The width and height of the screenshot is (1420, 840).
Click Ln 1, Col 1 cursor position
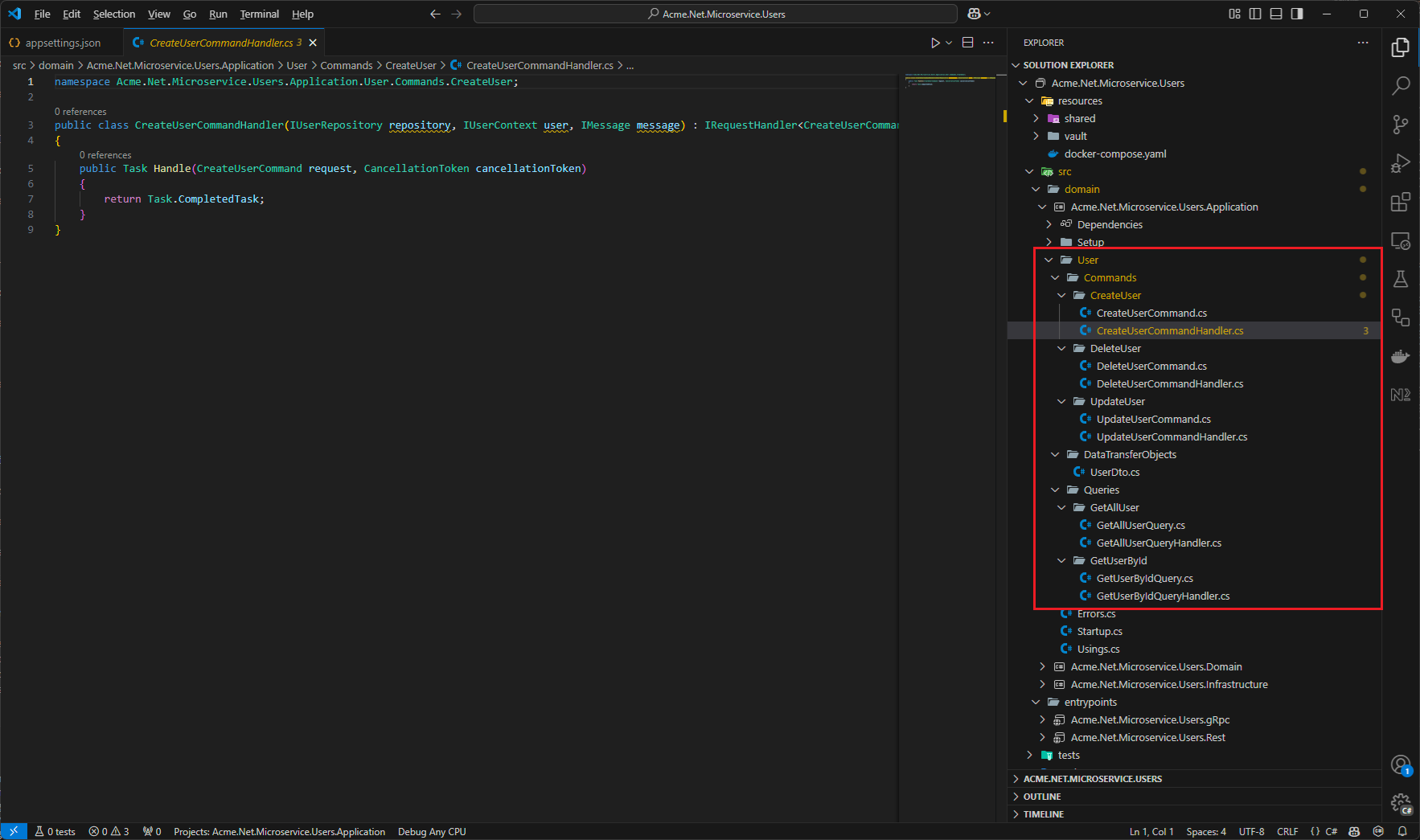[1151, 831]
